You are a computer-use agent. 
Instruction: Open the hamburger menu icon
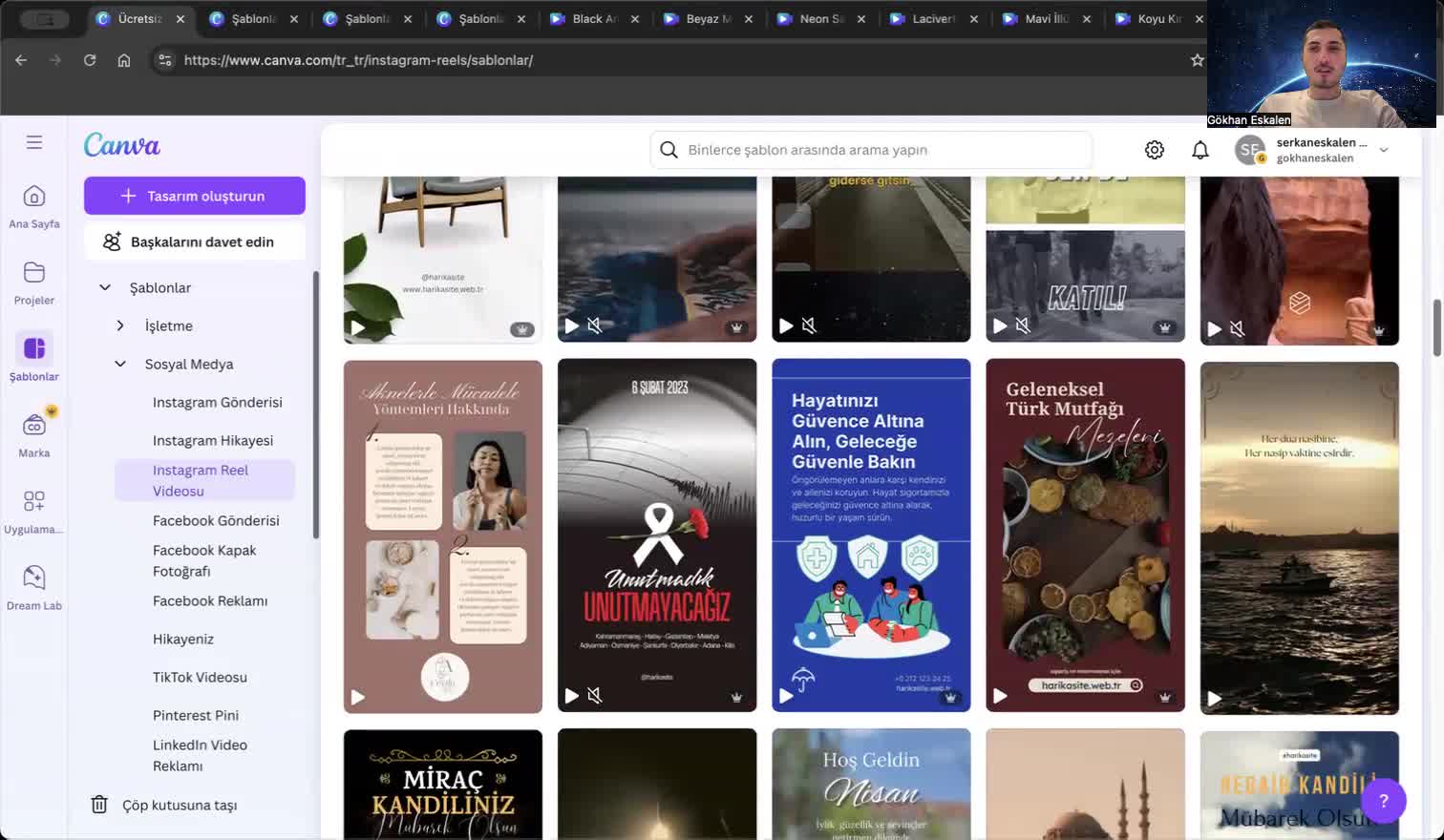click(34, 142)
